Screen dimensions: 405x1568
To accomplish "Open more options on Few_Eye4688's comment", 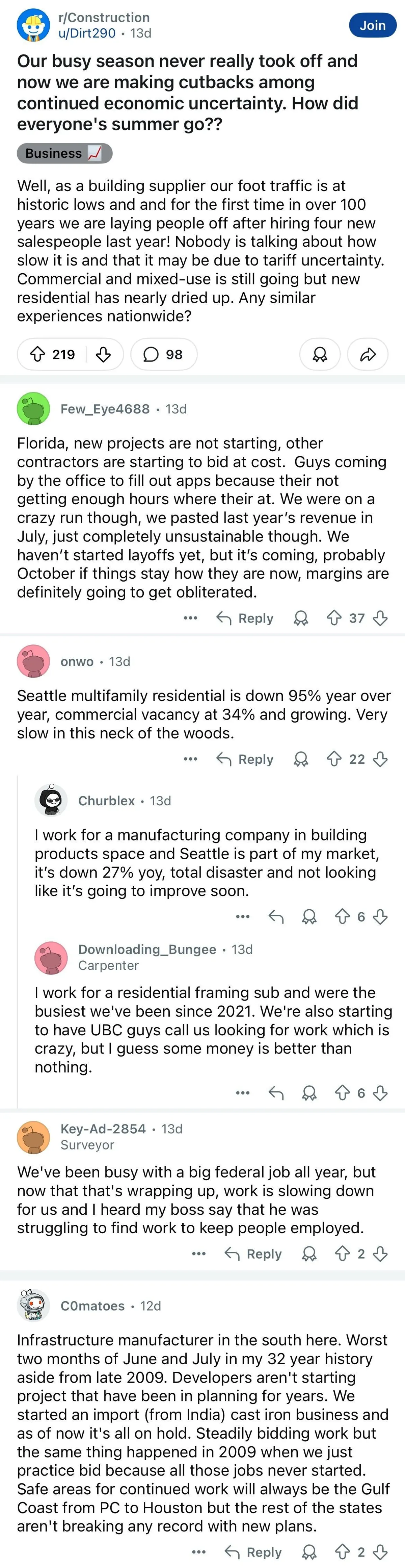I will pyautogui.click(x=190, y=618).
